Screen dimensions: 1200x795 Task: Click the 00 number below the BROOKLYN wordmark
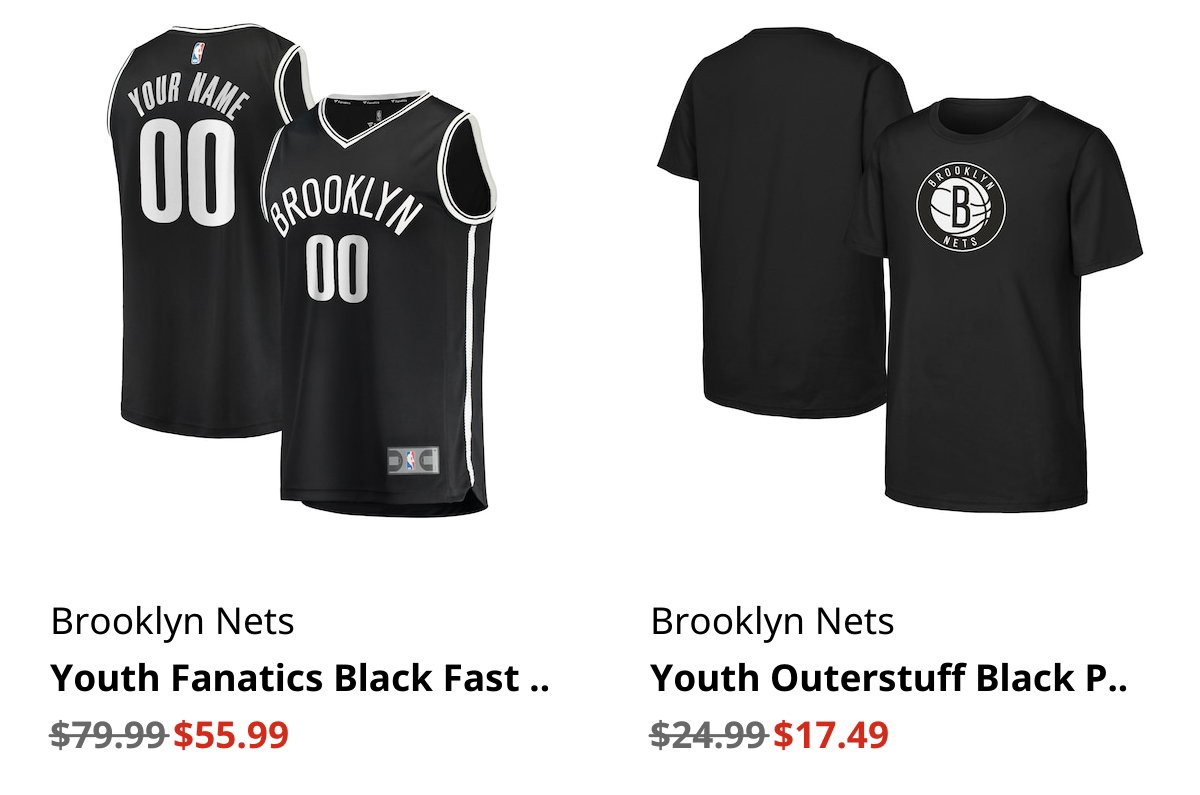337,267
